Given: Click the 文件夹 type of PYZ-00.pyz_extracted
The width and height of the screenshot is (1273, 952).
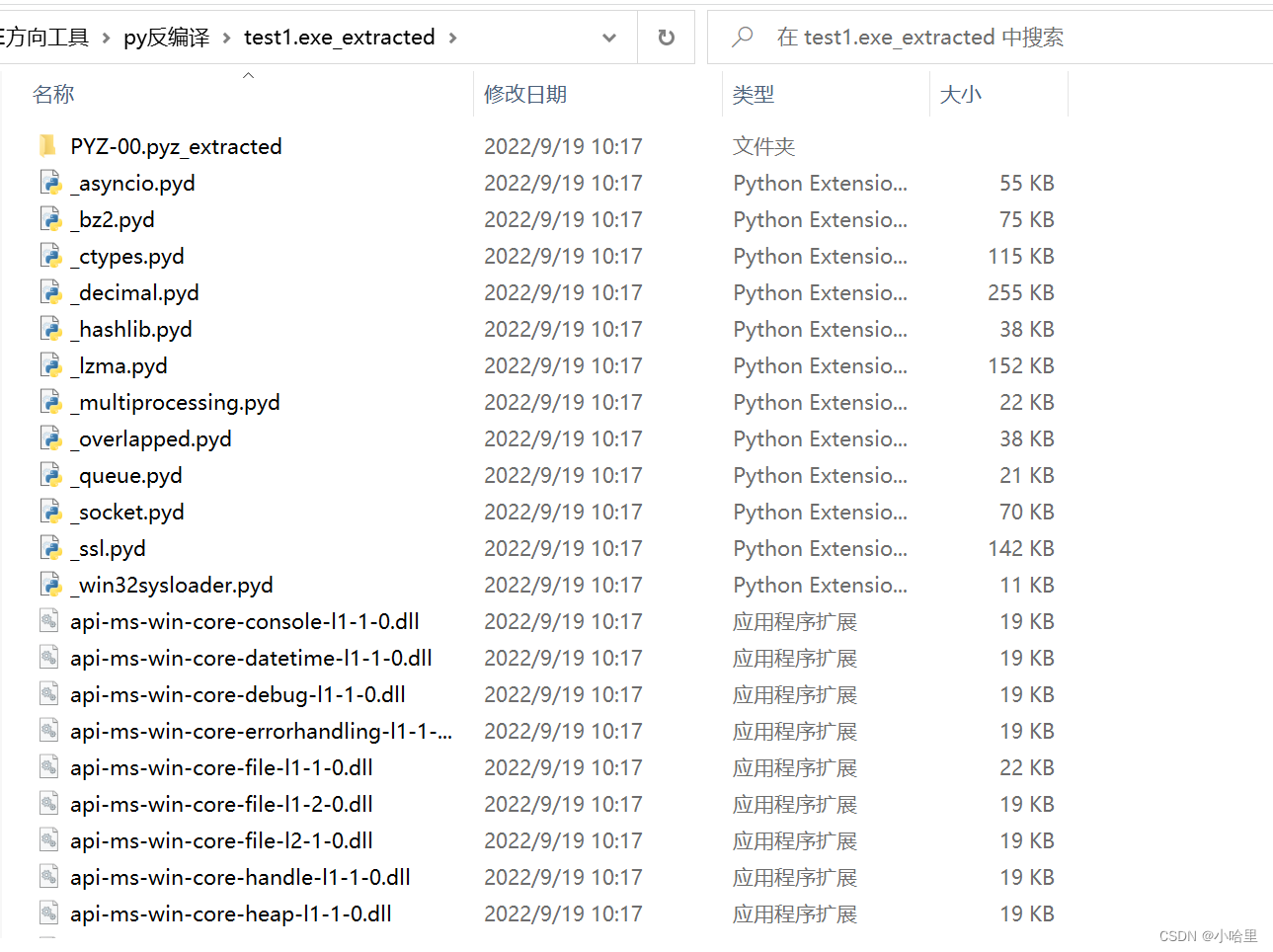Looking at the screenshot, I should click(764, 146).
